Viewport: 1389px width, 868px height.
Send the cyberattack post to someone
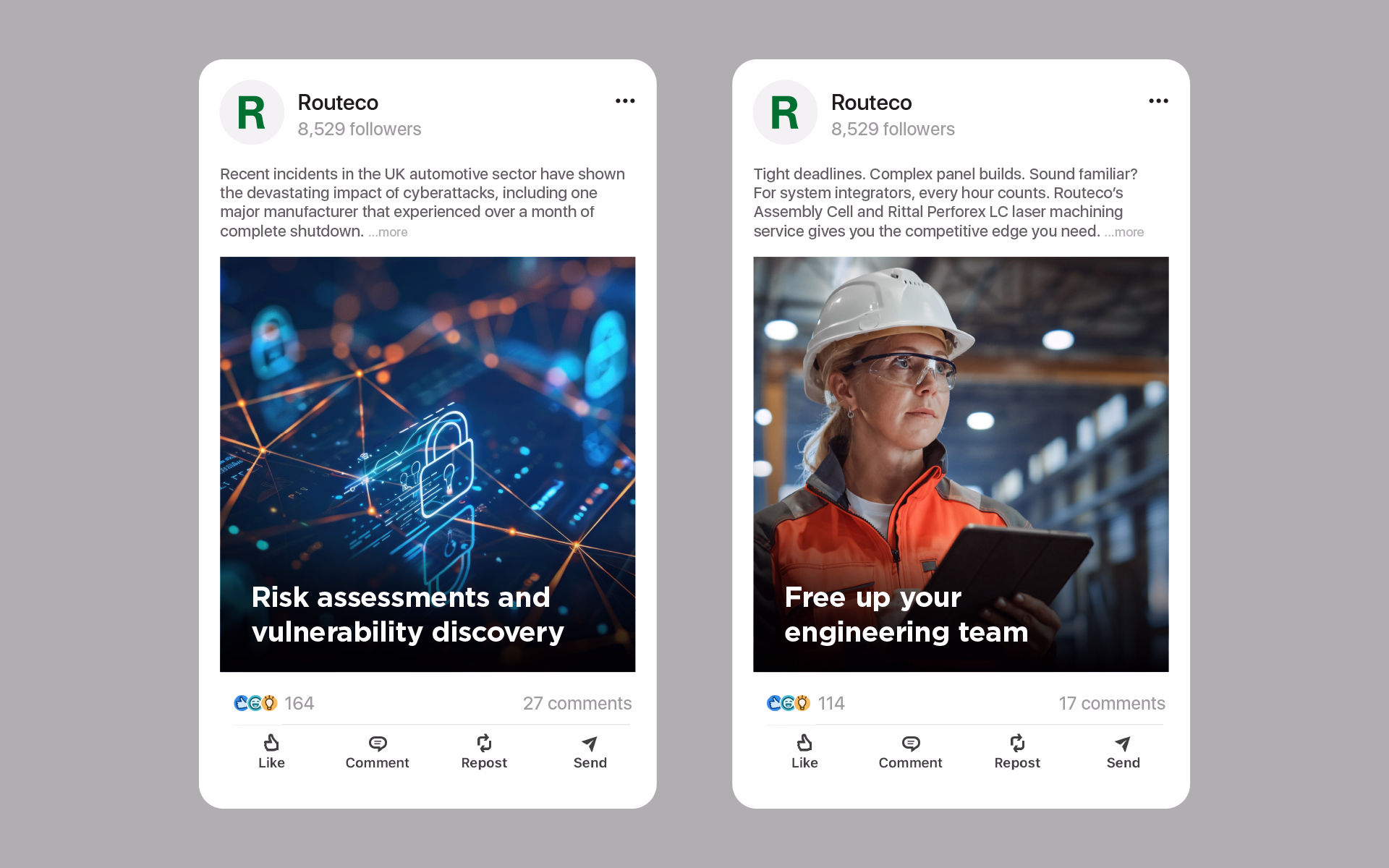click(x=590, y=752)
